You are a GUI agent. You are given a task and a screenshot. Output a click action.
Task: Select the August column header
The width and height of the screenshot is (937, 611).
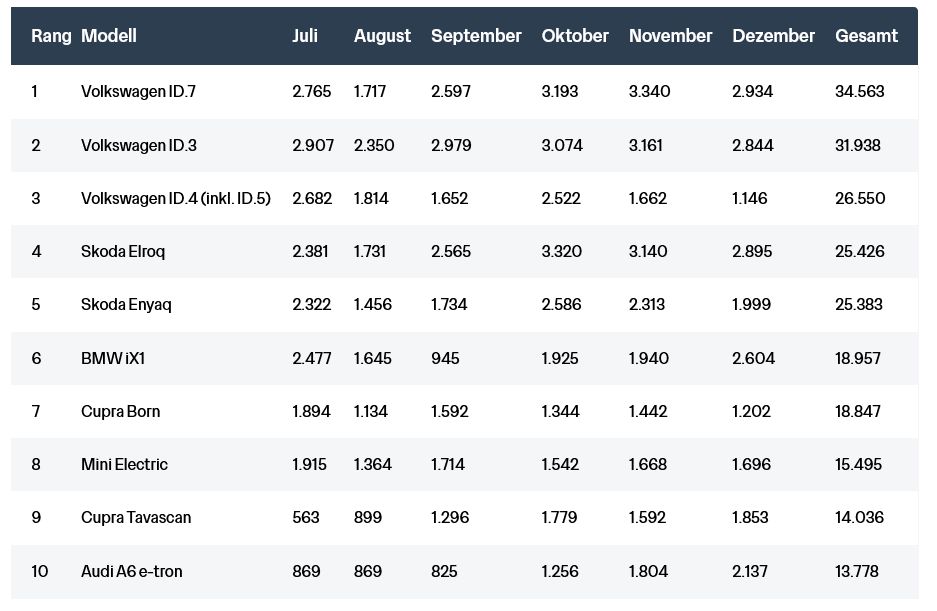pos(382,36)
